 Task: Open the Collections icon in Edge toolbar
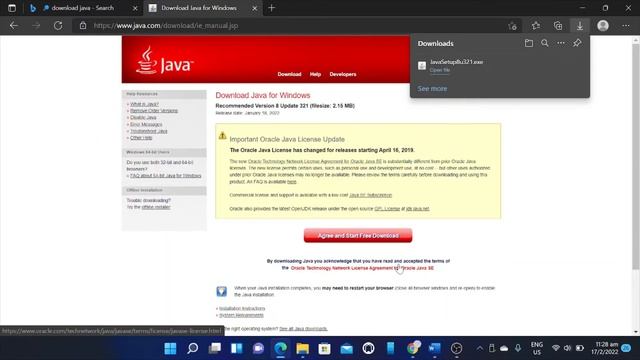(558, 26)
